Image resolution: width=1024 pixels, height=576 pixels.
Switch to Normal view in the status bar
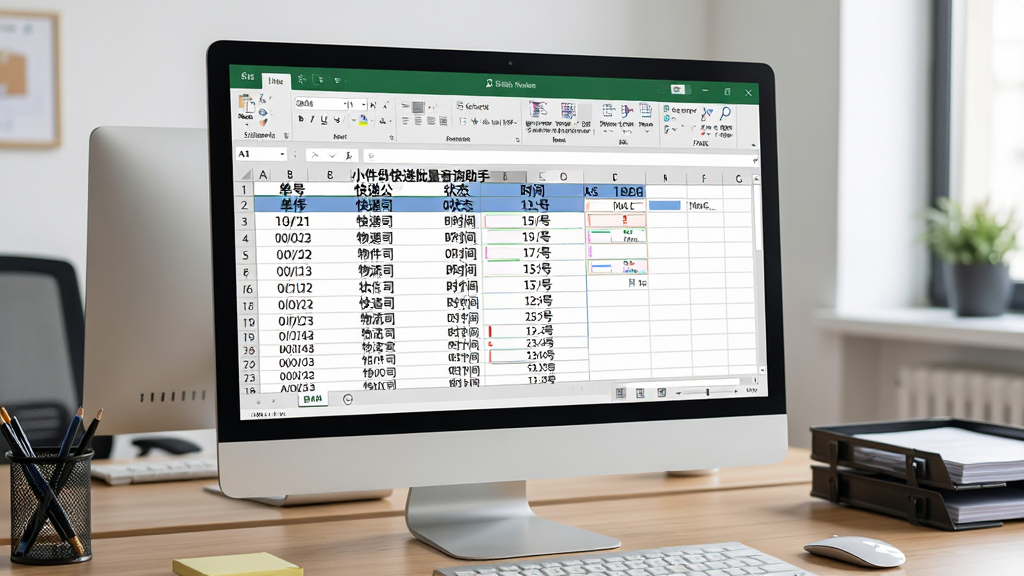pos(620,392)
